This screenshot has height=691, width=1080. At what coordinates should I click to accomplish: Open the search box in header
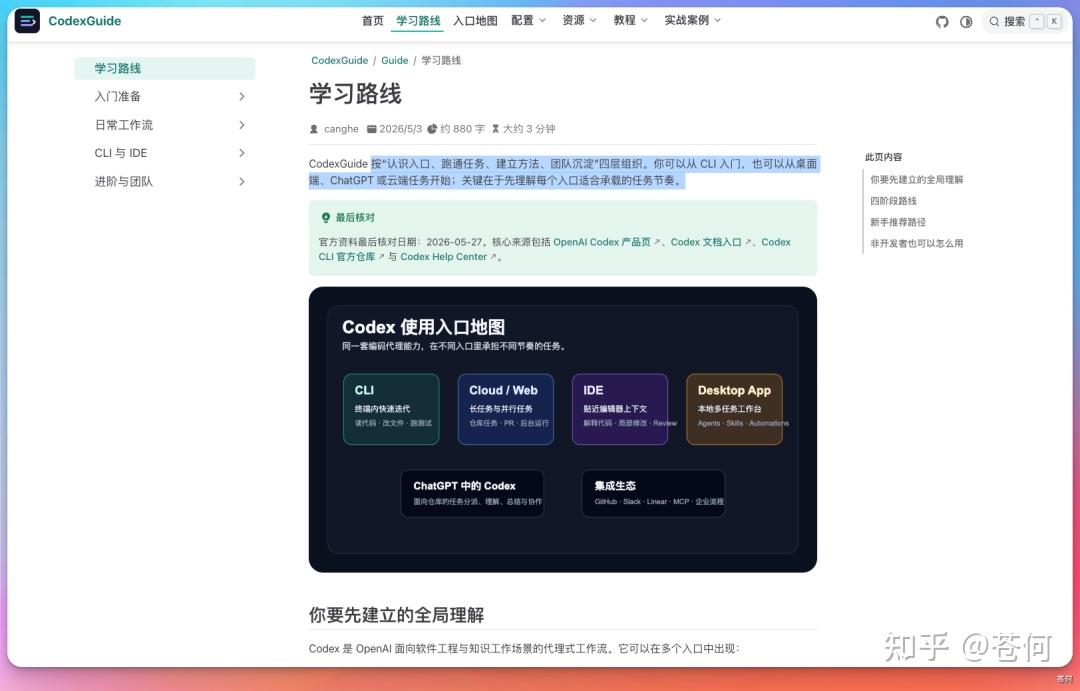1024,22
